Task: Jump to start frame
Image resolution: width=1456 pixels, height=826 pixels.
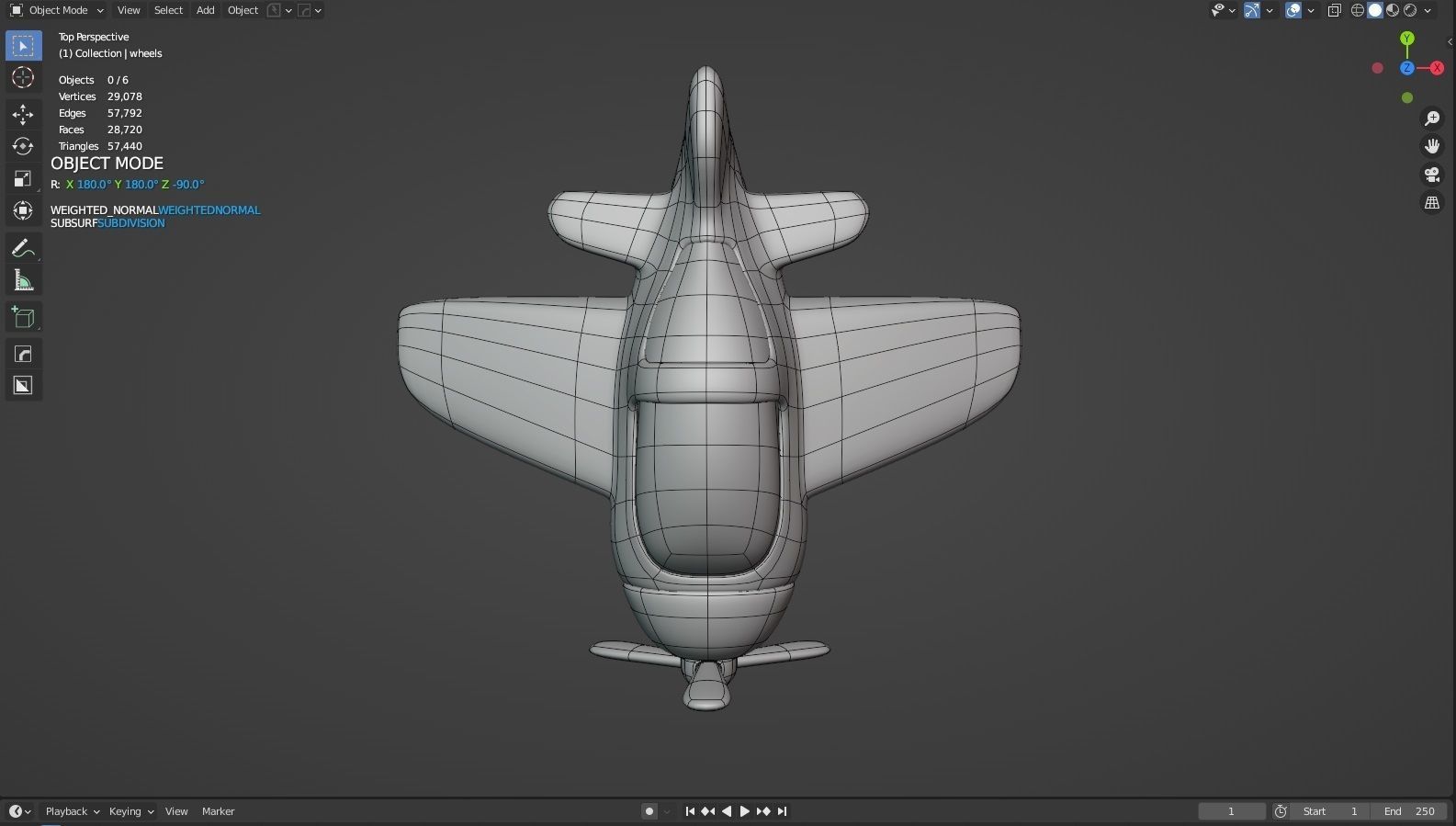Action: point(690,811)
